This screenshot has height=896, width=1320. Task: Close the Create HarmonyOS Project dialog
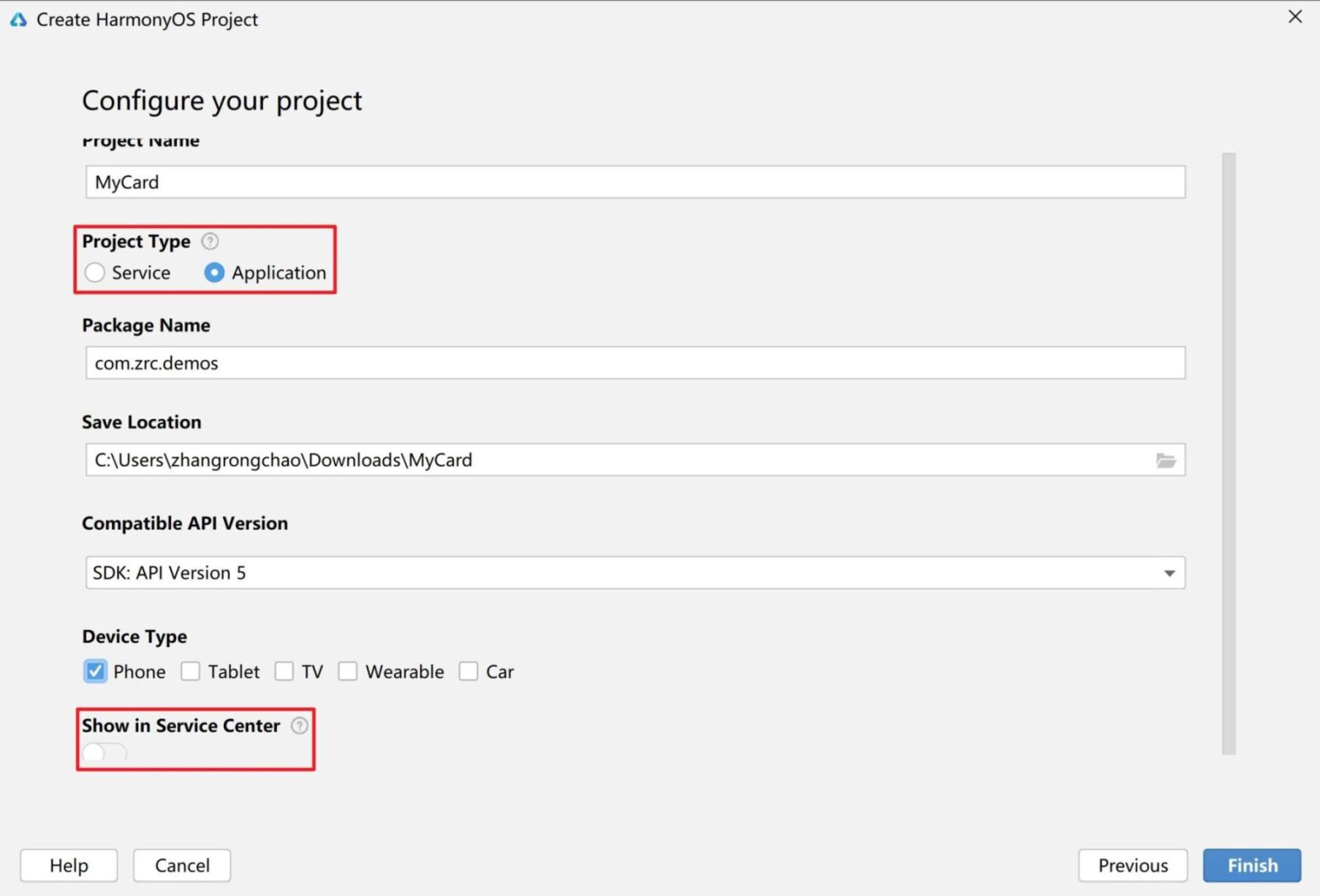coord(1295,17)
